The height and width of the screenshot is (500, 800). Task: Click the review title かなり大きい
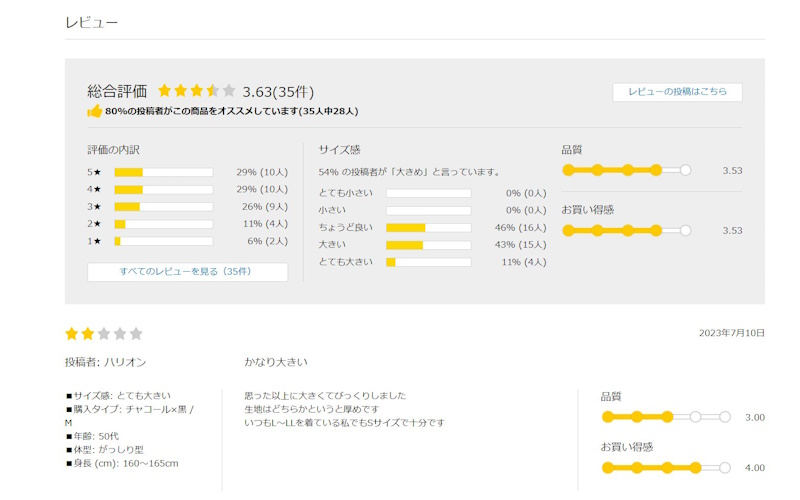pos(276,362)
